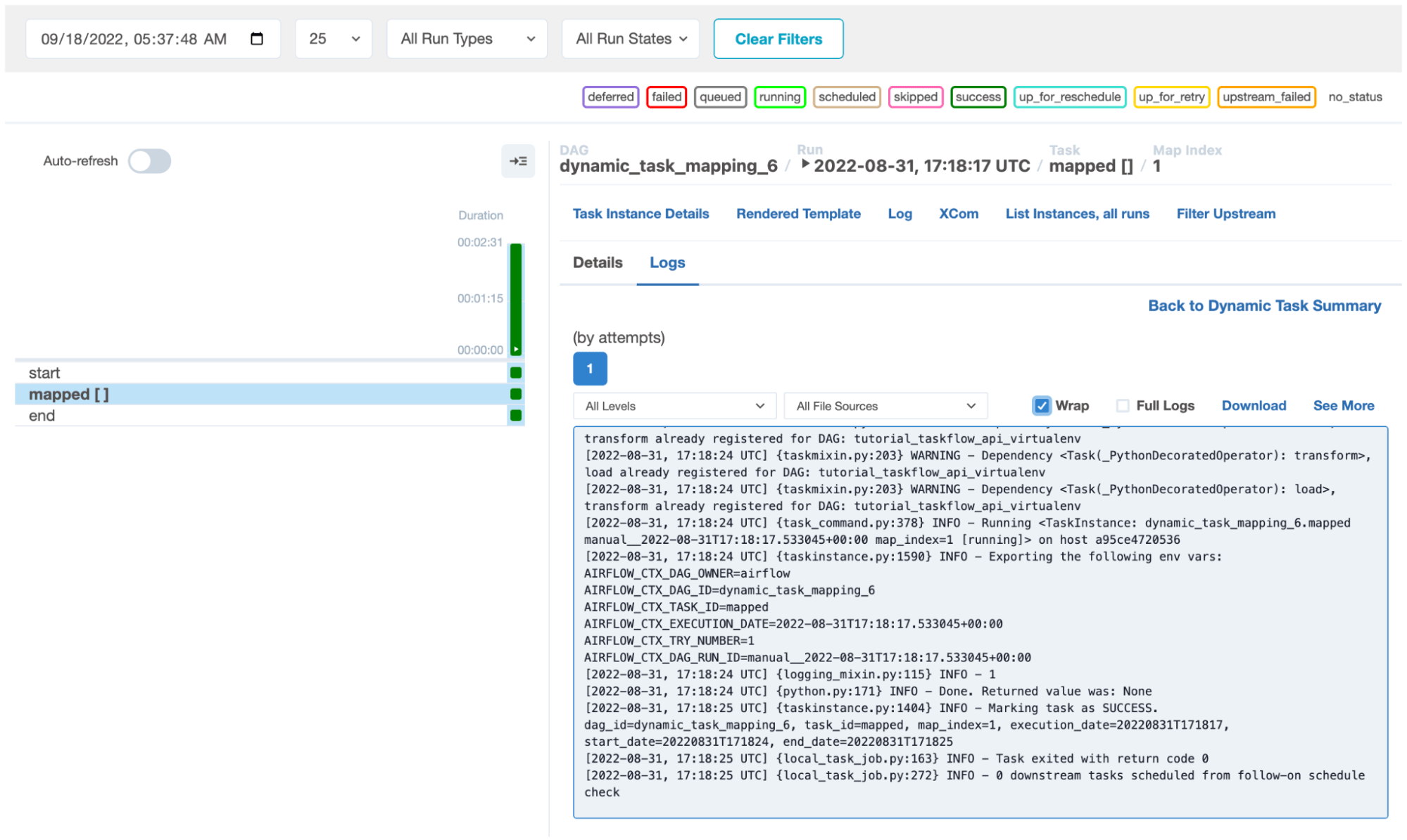Image resolution: width=1407 pixels, height=840 pixels.
Task: Click the green status square beside mapped
Action: click(x=516, y=394)
